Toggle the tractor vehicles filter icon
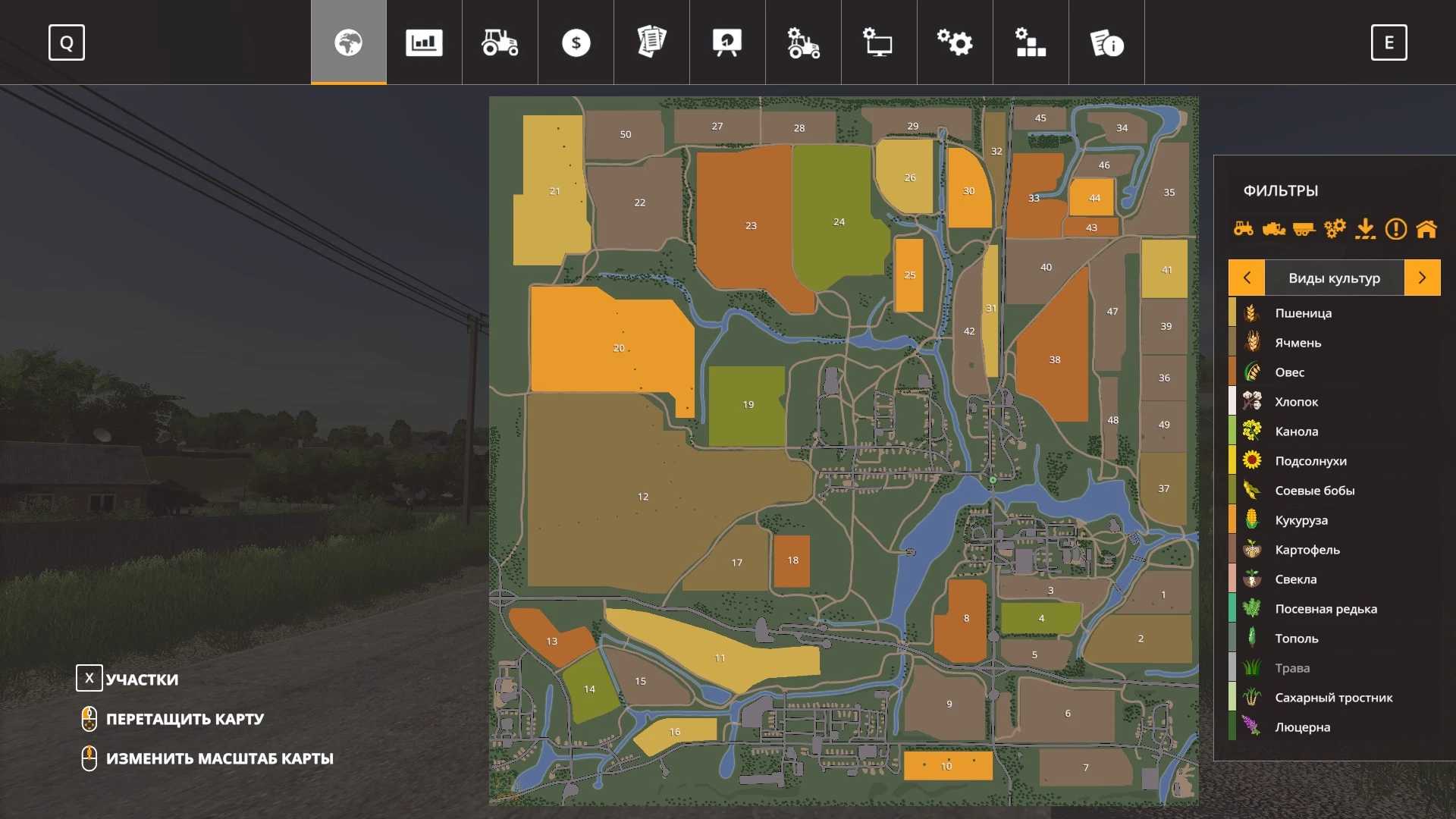This screenshot has width=1456, height=819. pos(1244,228)
